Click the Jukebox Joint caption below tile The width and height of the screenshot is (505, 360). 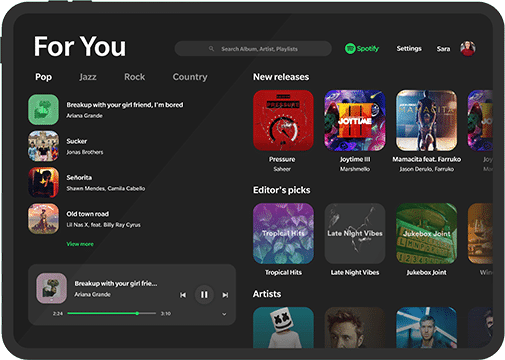(x=426, y=273)
